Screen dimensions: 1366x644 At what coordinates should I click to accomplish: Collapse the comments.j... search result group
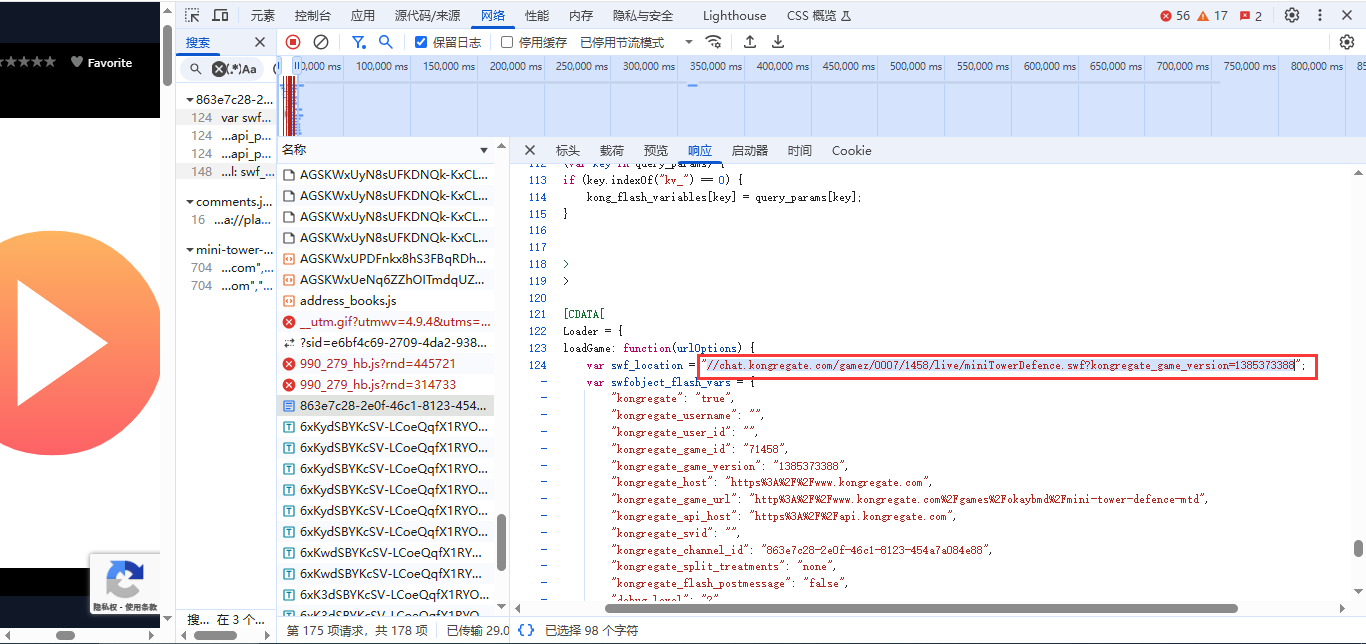coord(189,202)
